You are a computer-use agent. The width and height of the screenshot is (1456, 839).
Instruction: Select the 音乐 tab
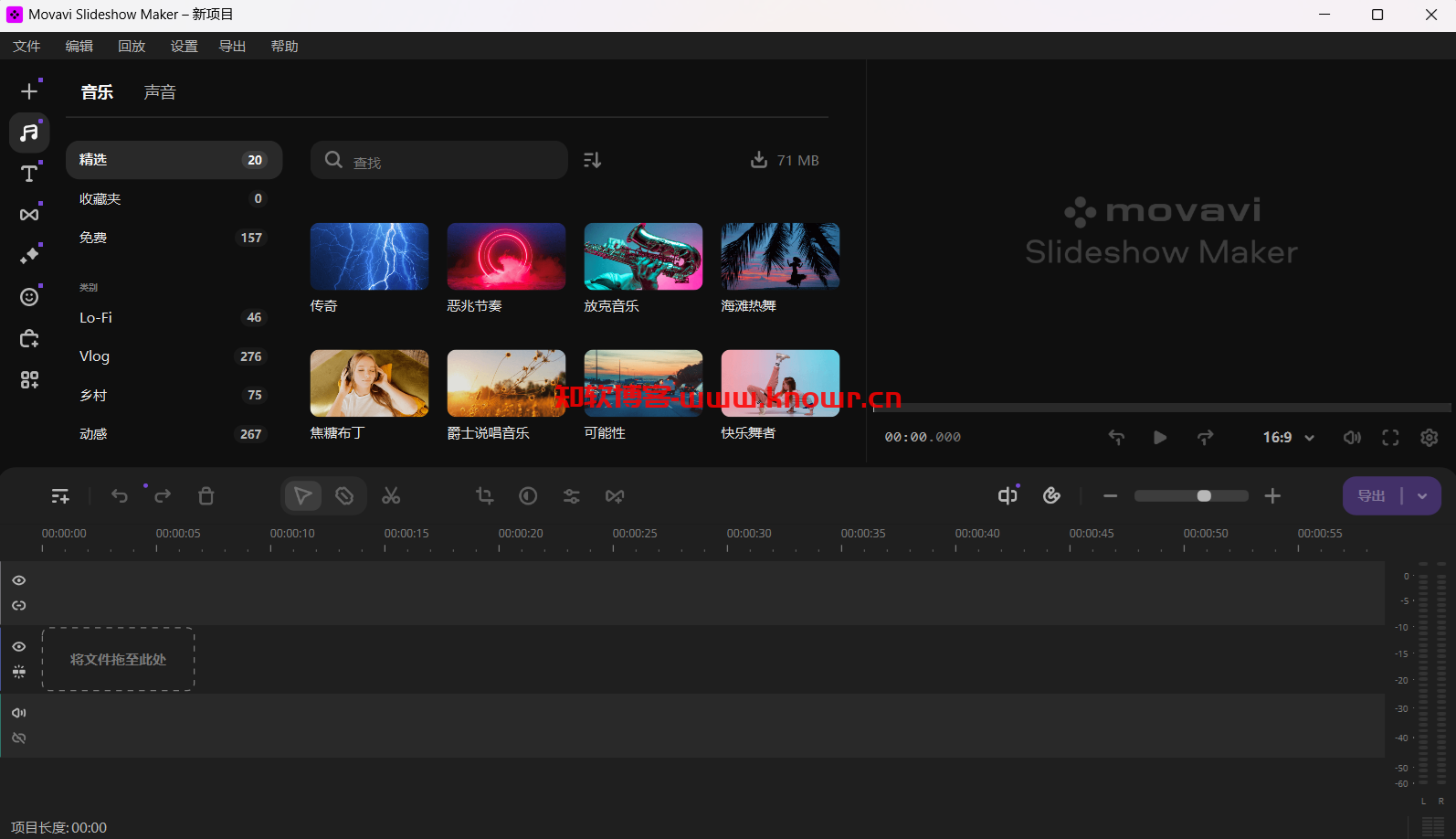pos(97,91)
